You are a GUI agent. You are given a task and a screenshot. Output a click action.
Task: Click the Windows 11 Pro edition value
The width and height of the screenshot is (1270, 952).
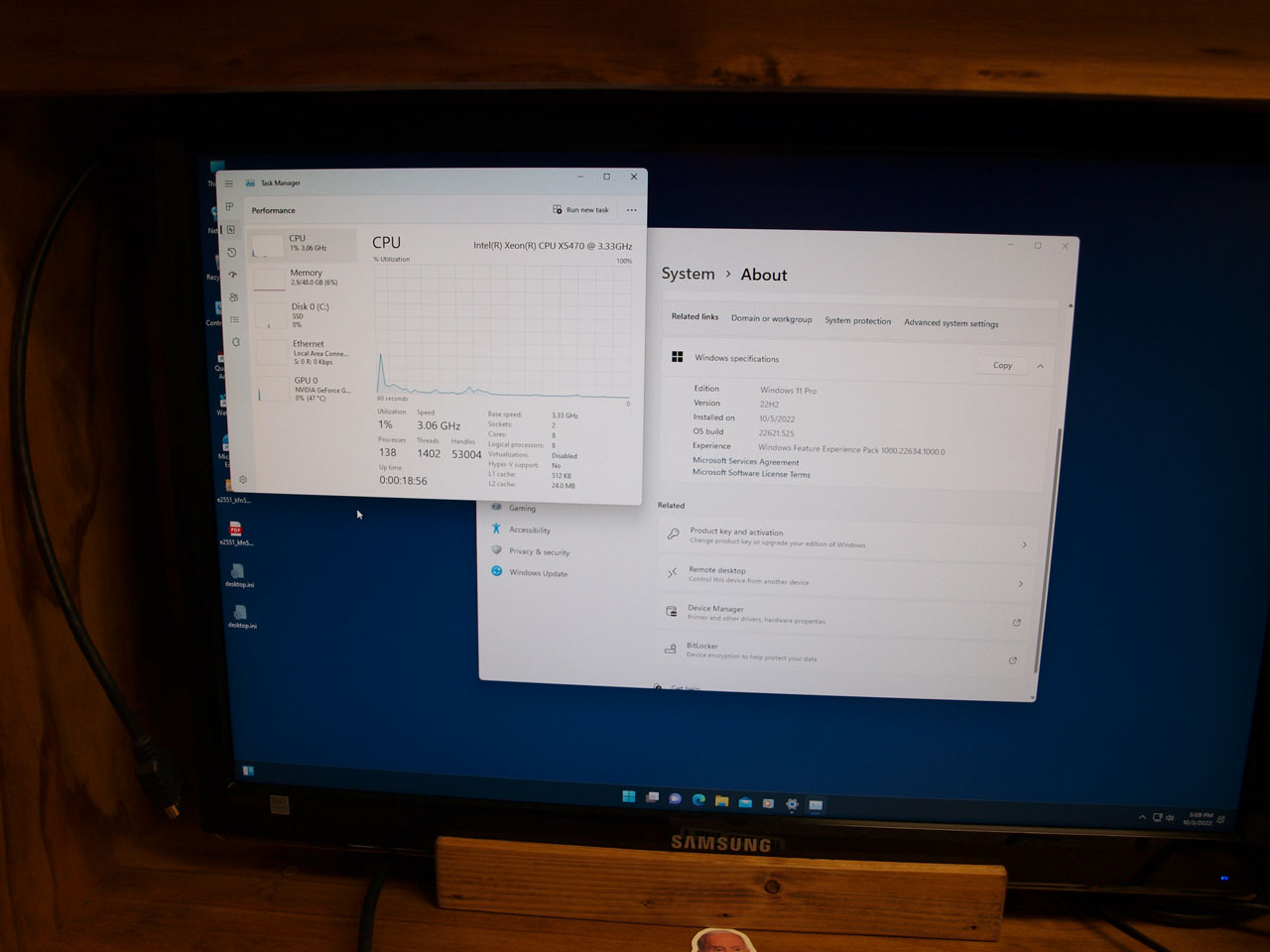(x=788, y=391)
